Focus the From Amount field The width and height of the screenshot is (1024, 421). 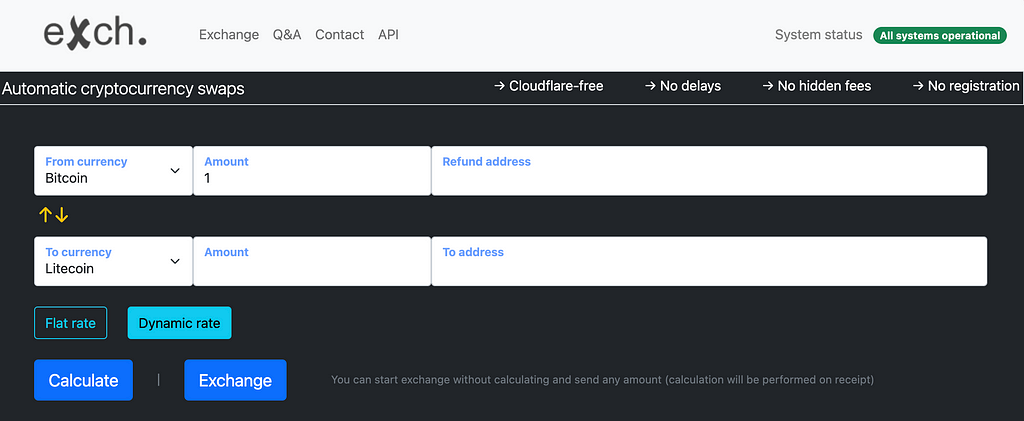pyautogui.click(x=312, y=170)
